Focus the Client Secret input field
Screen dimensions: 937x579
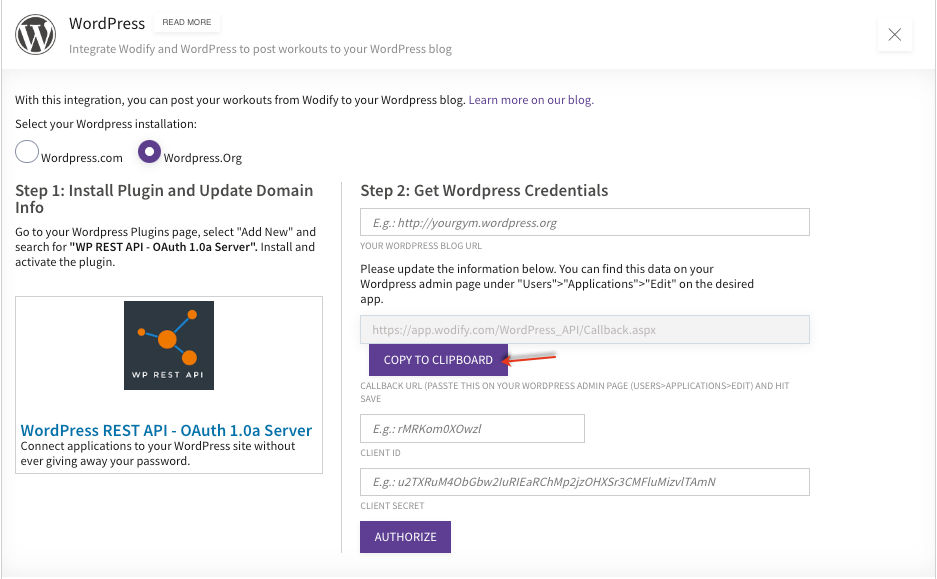click(584, 482)
